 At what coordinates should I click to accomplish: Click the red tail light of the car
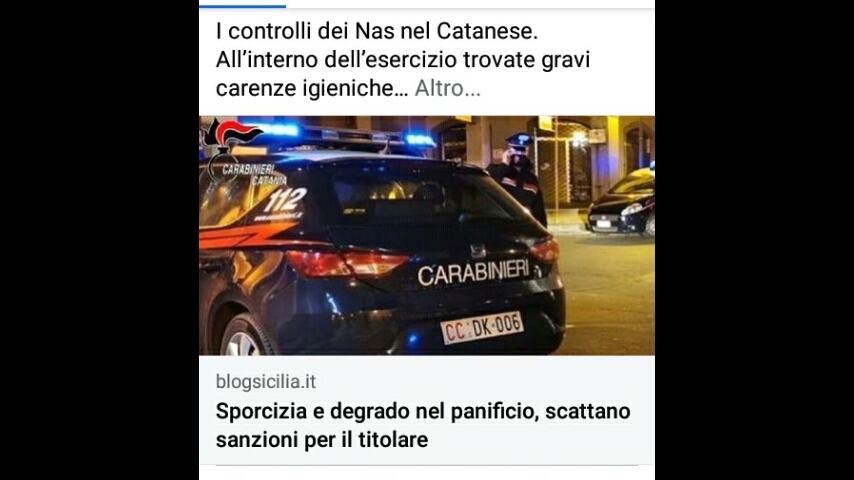click(346, 263)
